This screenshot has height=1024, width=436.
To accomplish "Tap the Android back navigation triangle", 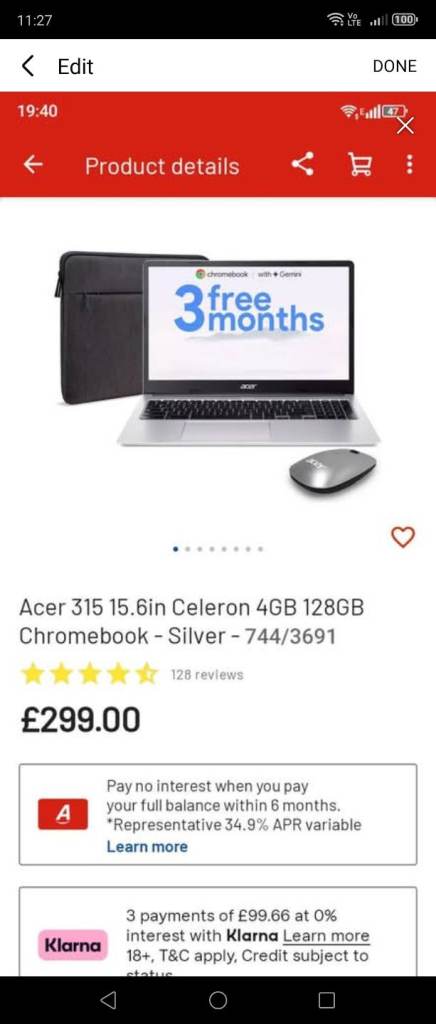I will 109,1000.
